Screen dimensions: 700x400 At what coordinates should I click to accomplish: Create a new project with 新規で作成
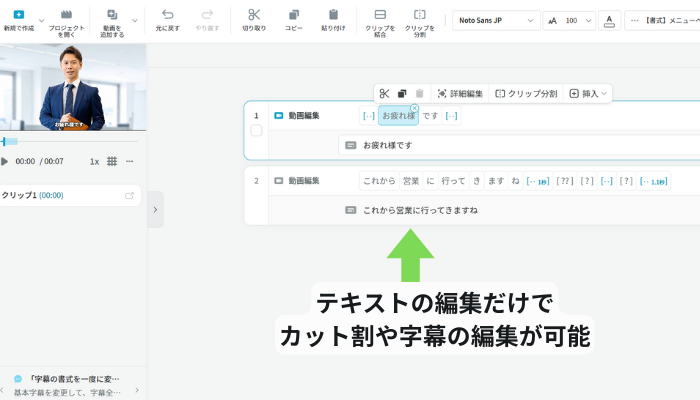(19, 21)
